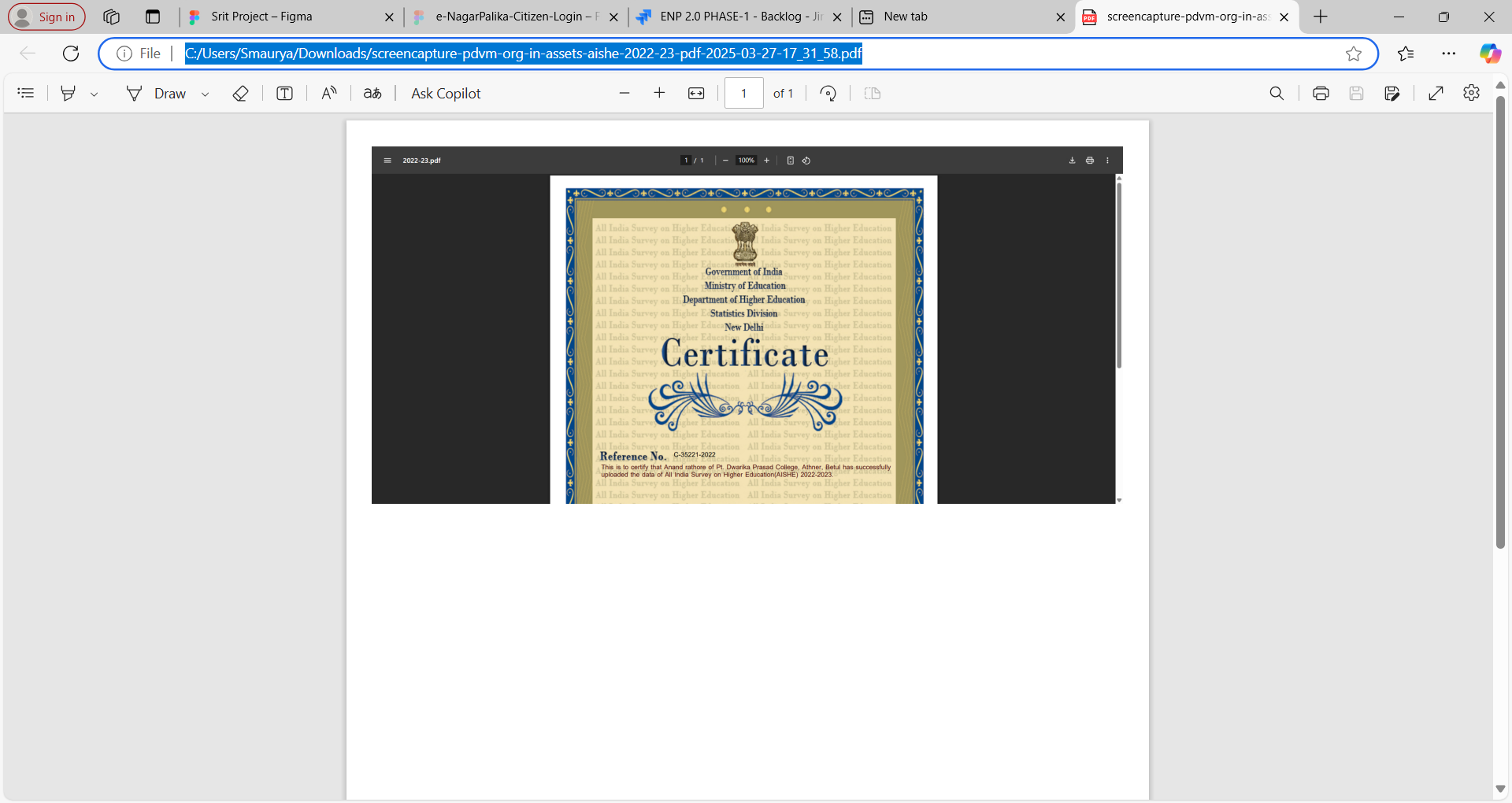
Task: Activate the Draw tool
Action: click(x=157, y=93)
